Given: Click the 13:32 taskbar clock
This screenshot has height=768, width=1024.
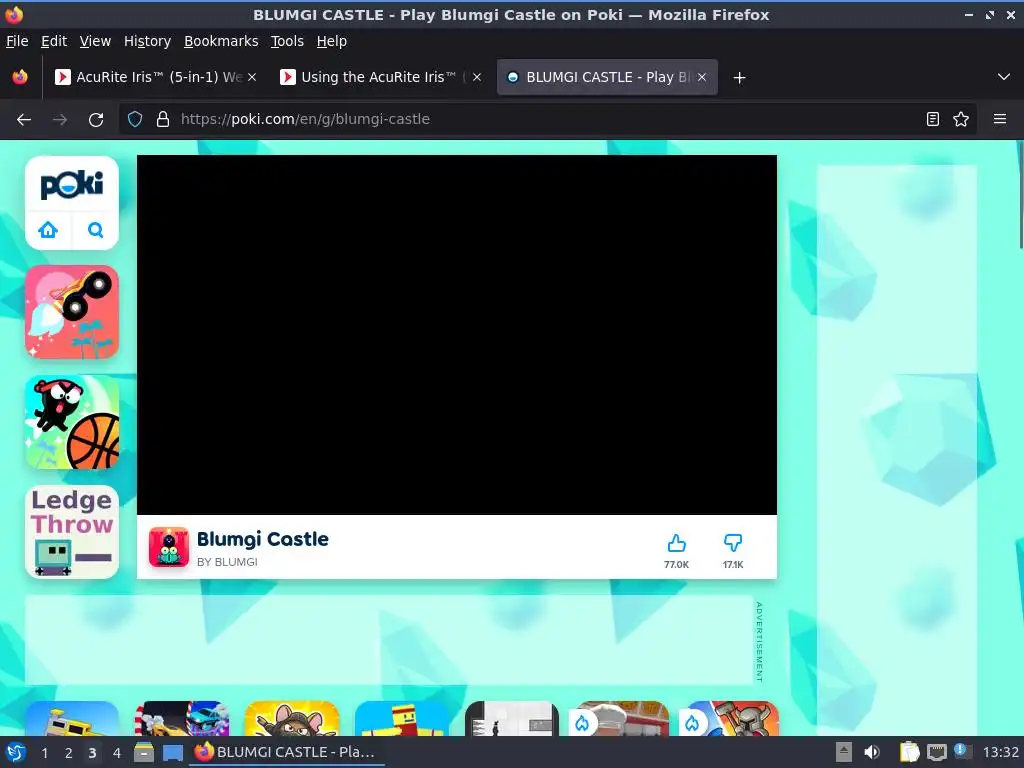Looking at the screenshot, I should tap(1000, 752).
